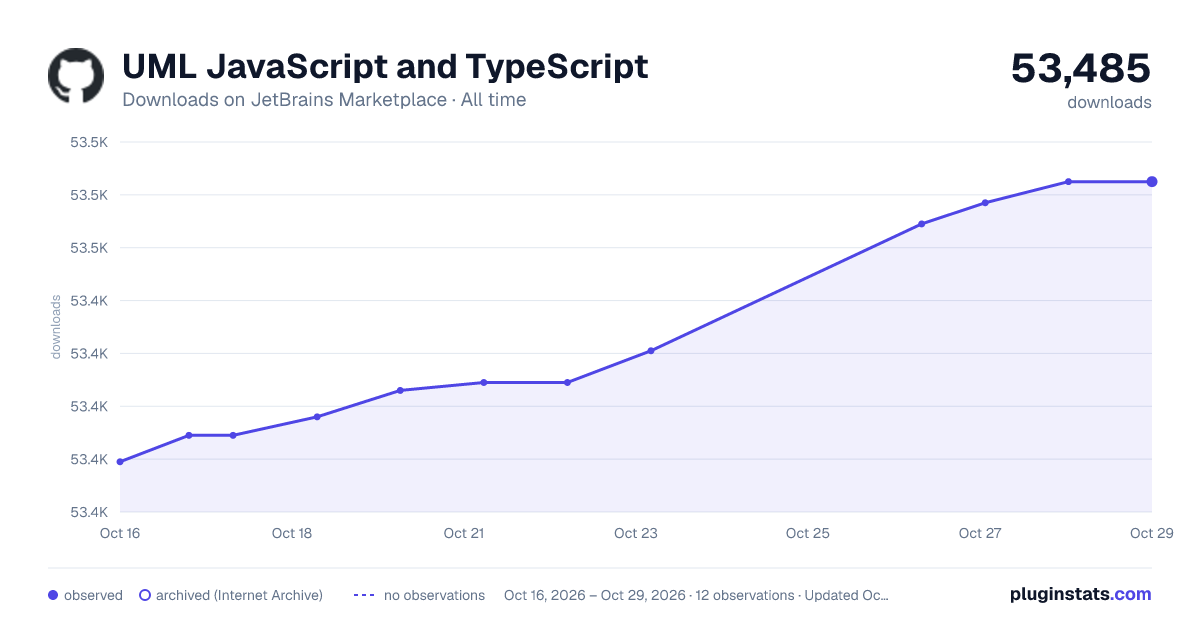The width and height of the screenshot is (1200, 630).
Task: Click the vertical 'downloads' axis label
Action: 56,327
